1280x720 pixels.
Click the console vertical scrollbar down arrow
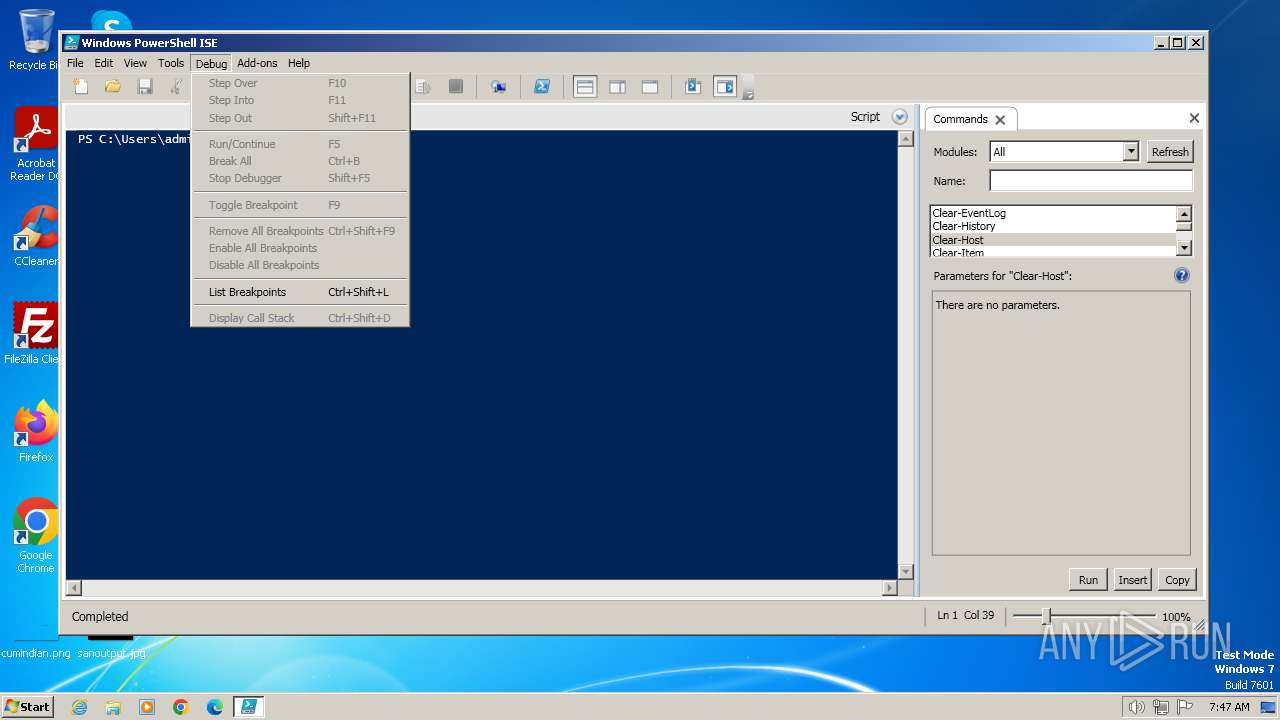[x=906, y=572]
